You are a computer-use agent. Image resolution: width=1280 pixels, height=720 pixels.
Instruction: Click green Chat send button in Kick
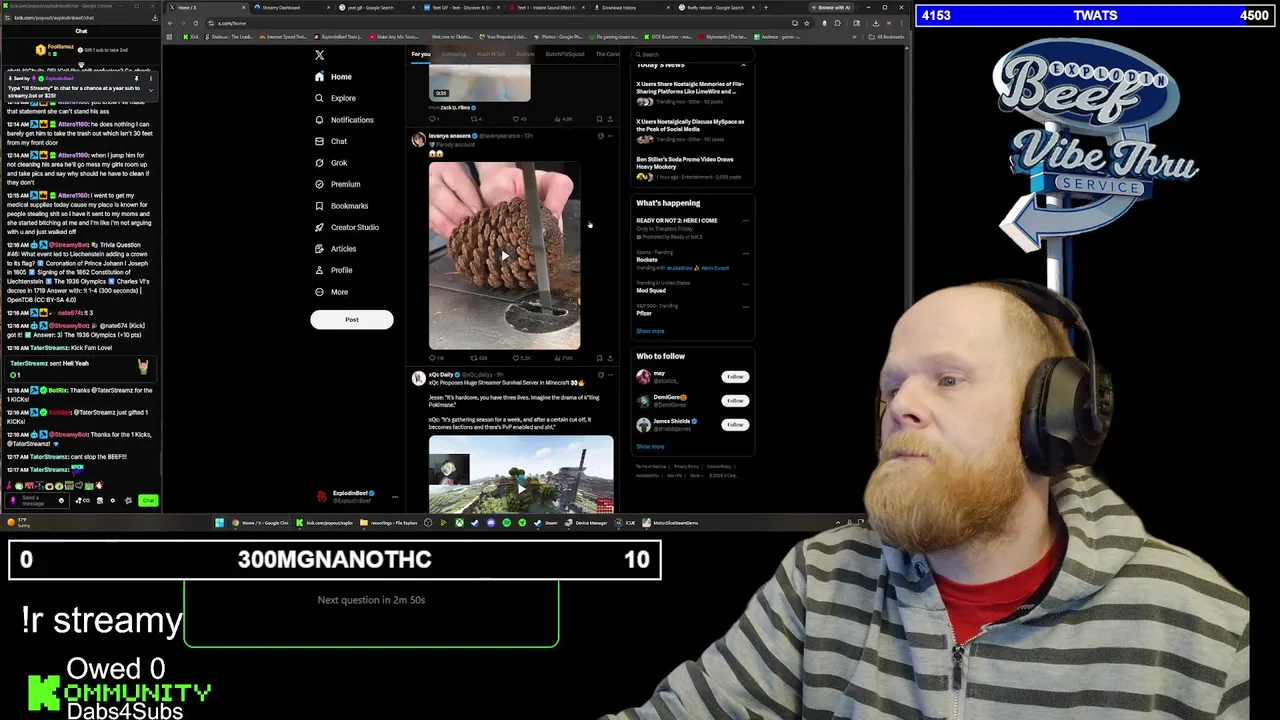[x=148, y=500]
